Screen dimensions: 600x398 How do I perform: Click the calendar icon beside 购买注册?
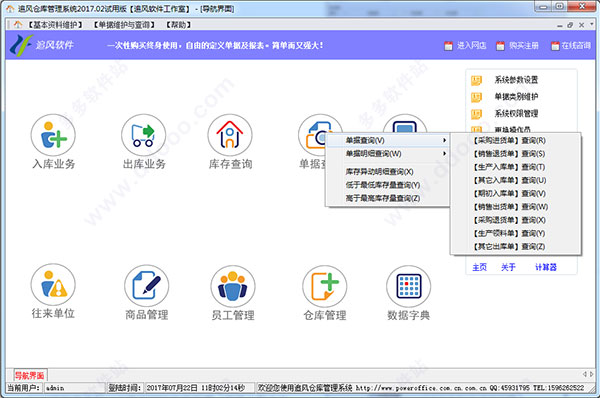(500, 46)
